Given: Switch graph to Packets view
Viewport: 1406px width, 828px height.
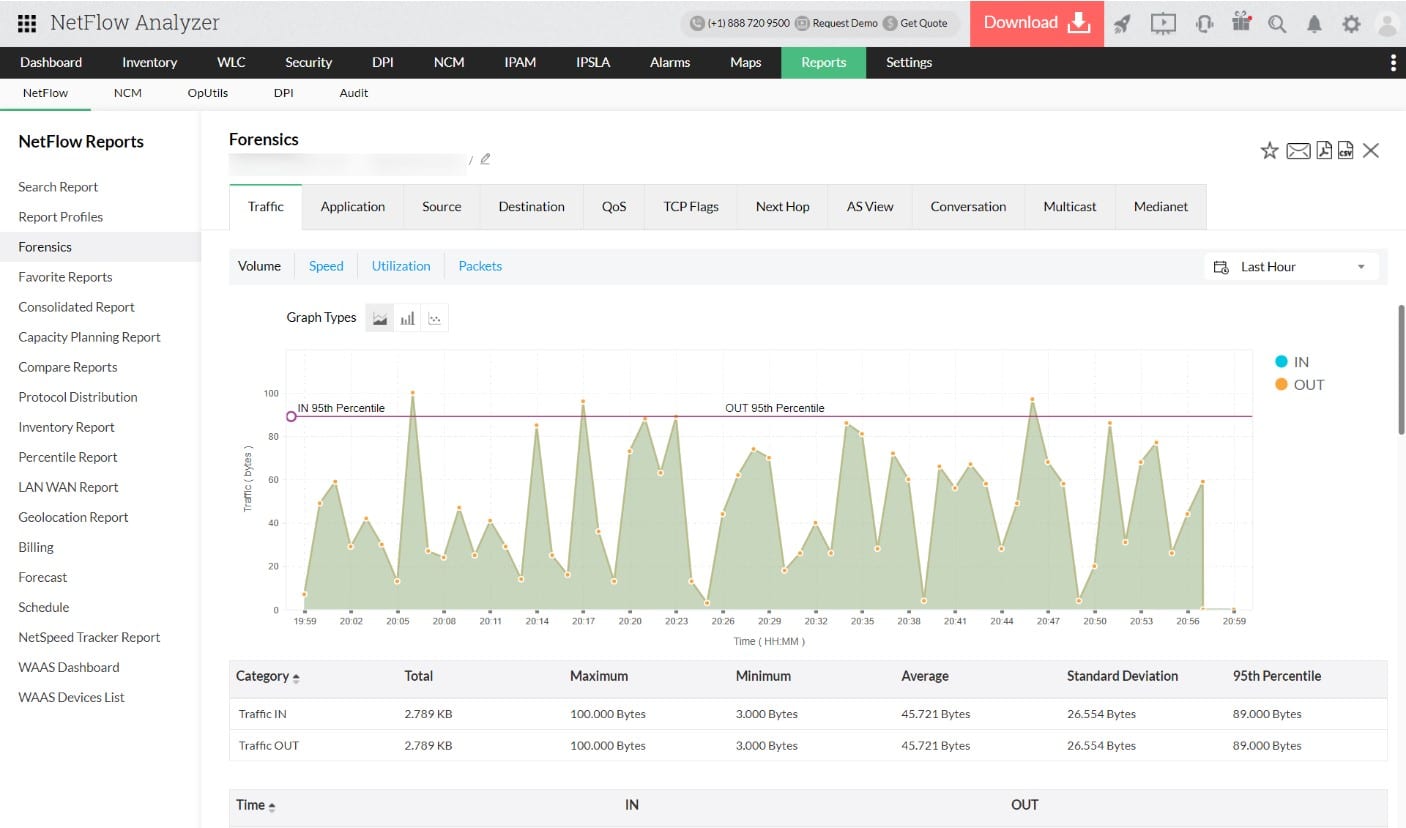Looking at the screenshot, I should [480, 266].
